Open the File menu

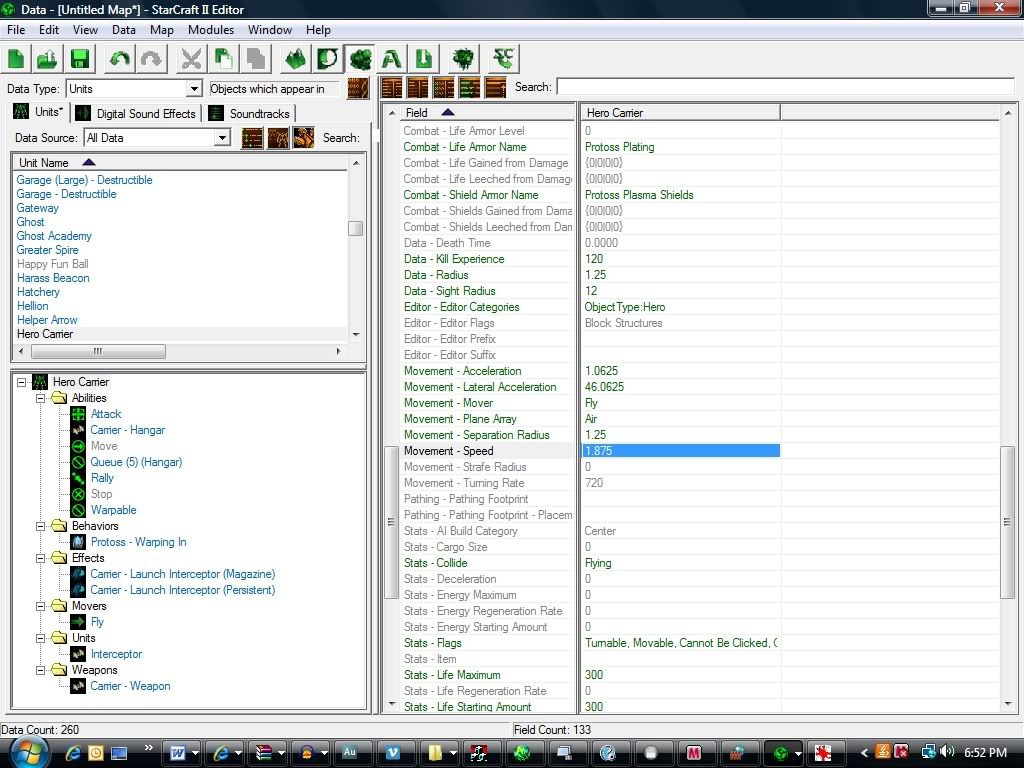coord(16,30)
